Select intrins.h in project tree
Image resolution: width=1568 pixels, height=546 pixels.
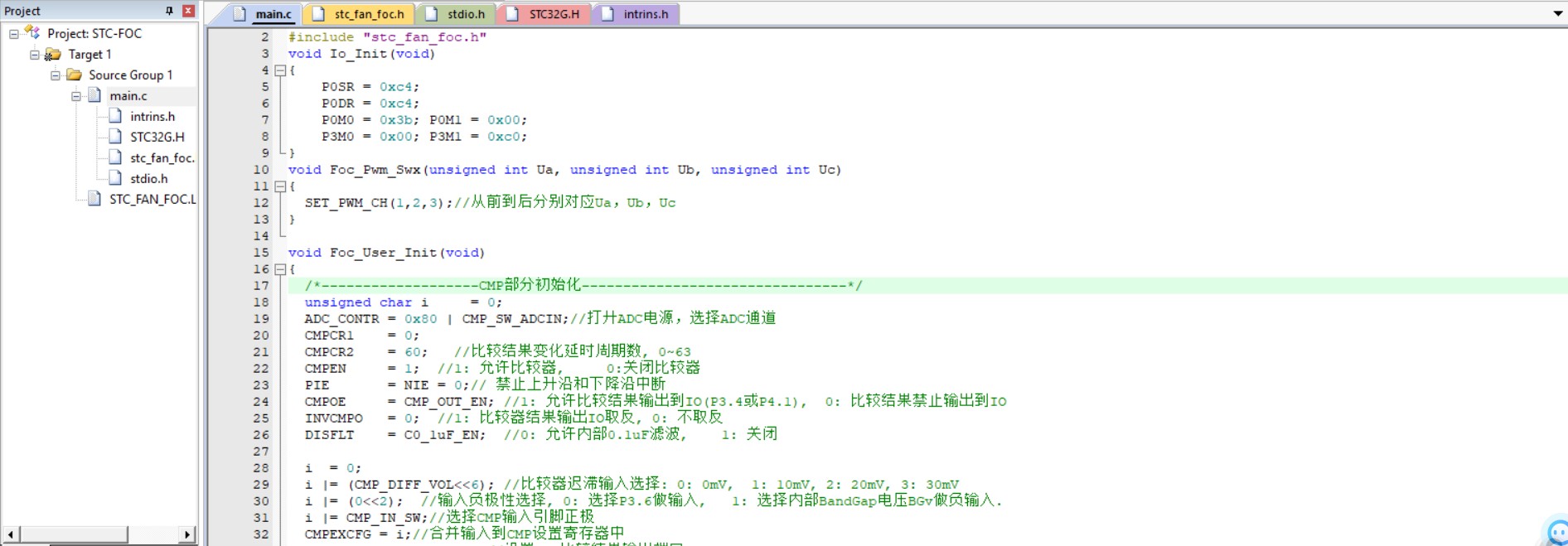tap(152, 117)
